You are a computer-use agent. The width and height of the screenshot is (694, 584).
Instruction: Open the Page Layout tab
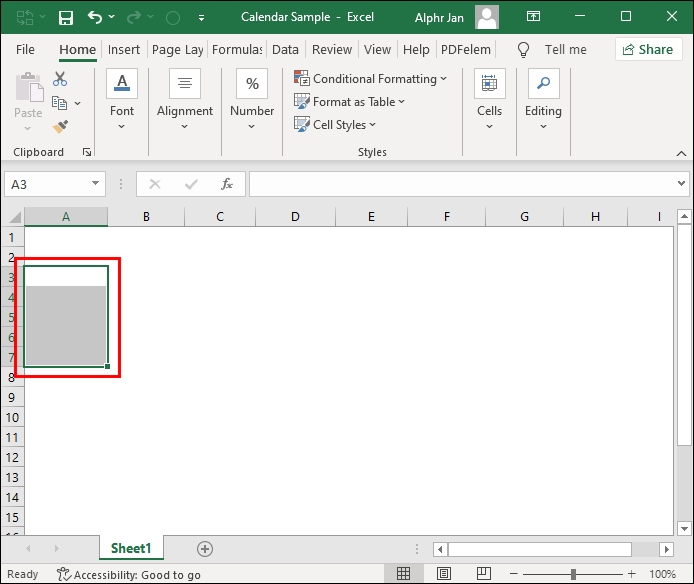tap(177, 50)
